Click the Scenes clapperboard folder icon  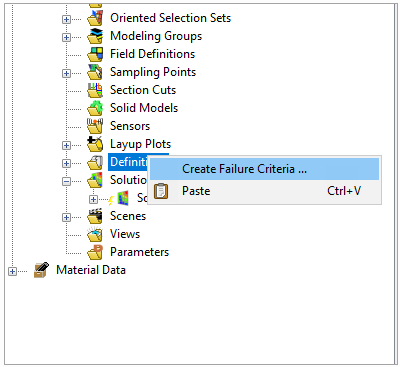point(95,216)
